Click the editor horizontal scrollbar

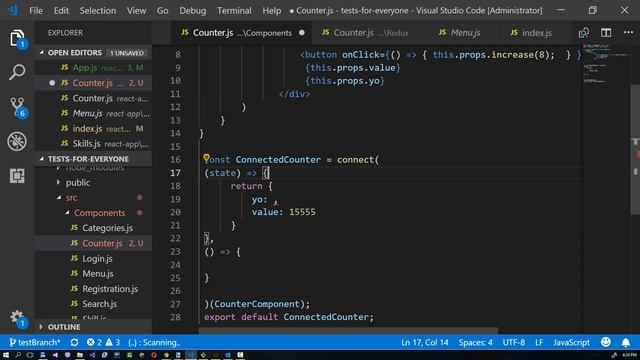click(348, 330)
